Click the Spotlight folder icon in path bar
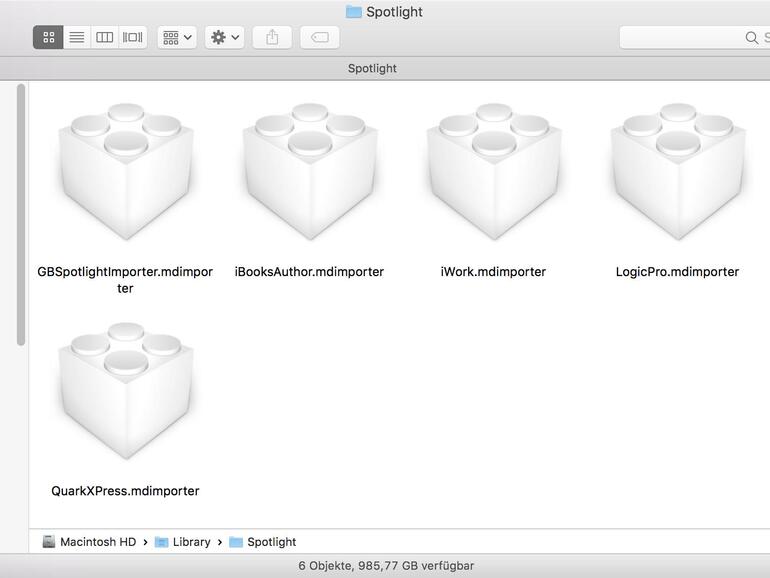The image size is (770, 578). (x=236, y=542)
